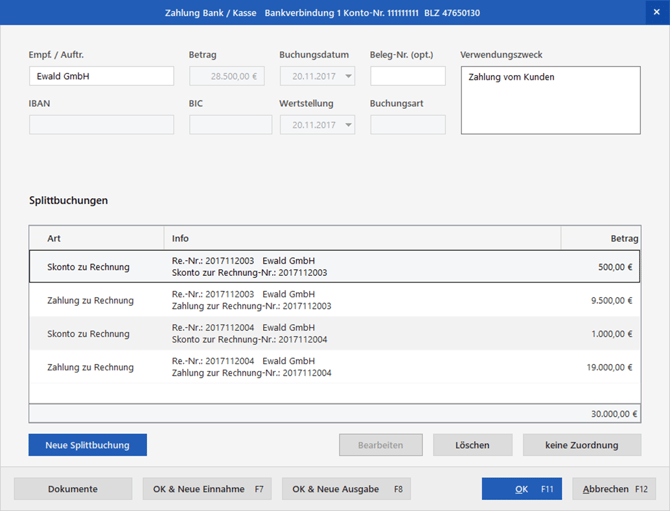Select the 19.000,00 € Zahlung row
Screen dimensions: 670x511
coord(334,367)
